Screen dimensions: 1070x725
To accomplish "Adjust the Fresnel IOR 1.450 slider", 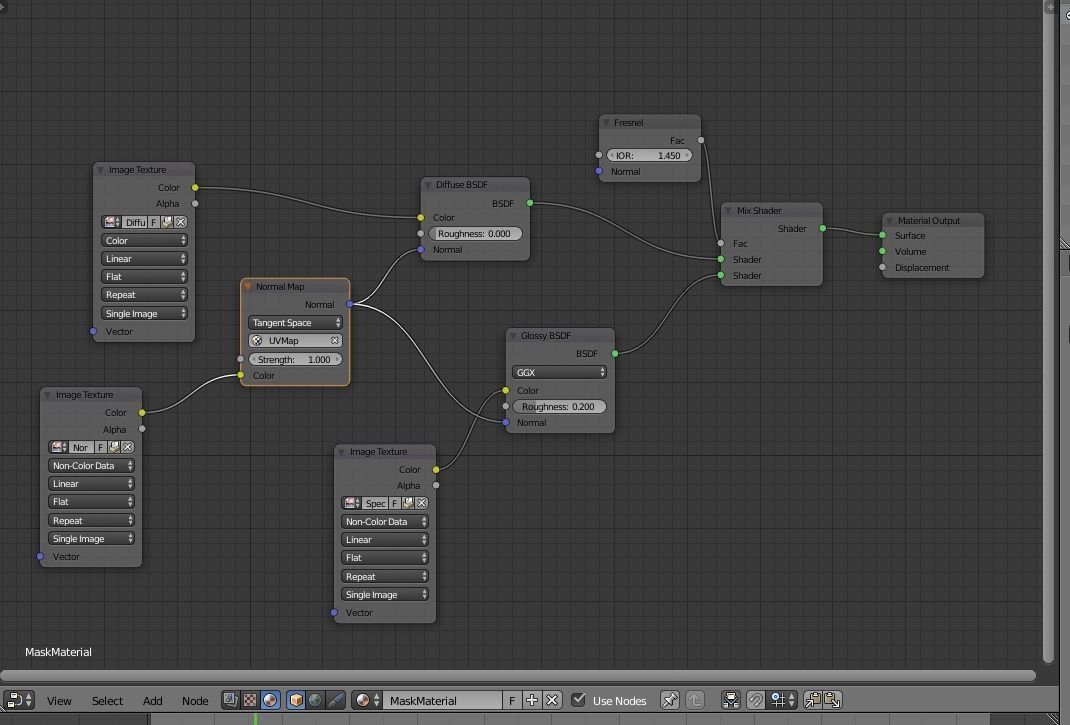I will click(x=649, y=156).
